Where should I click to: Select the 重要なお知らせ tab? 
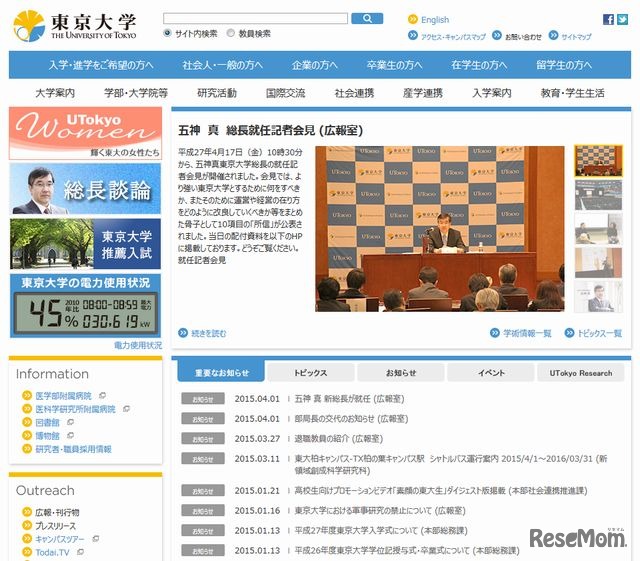221,372
